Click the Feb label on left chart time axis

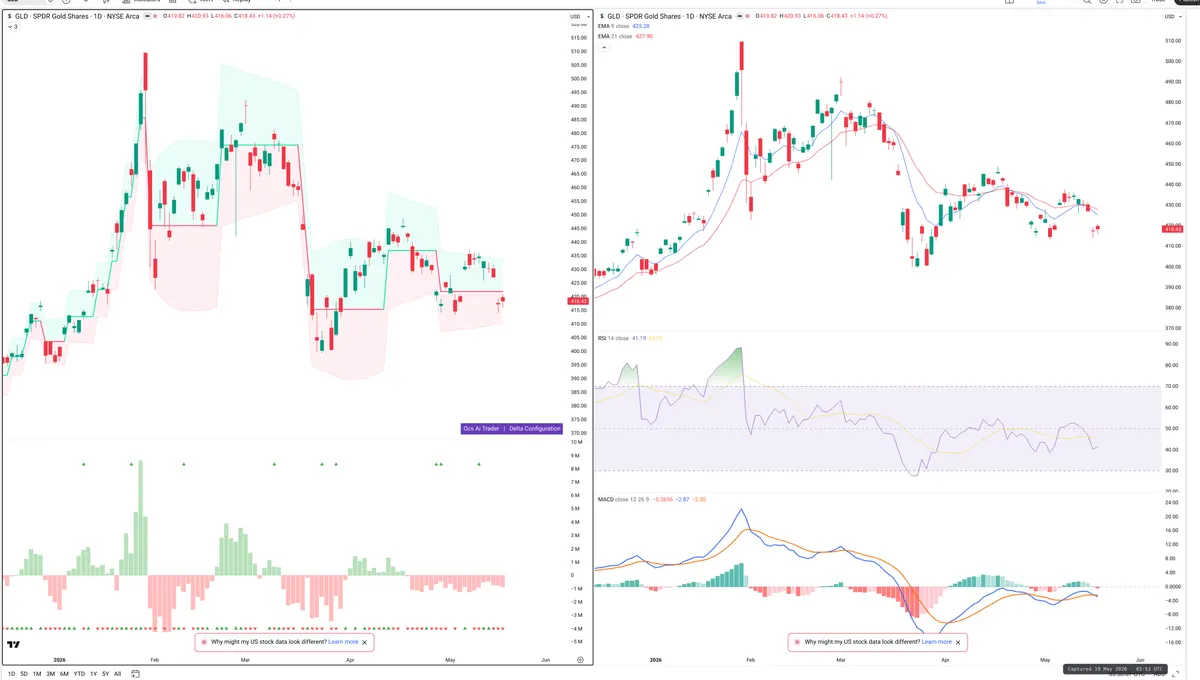(x=153, y=660)
